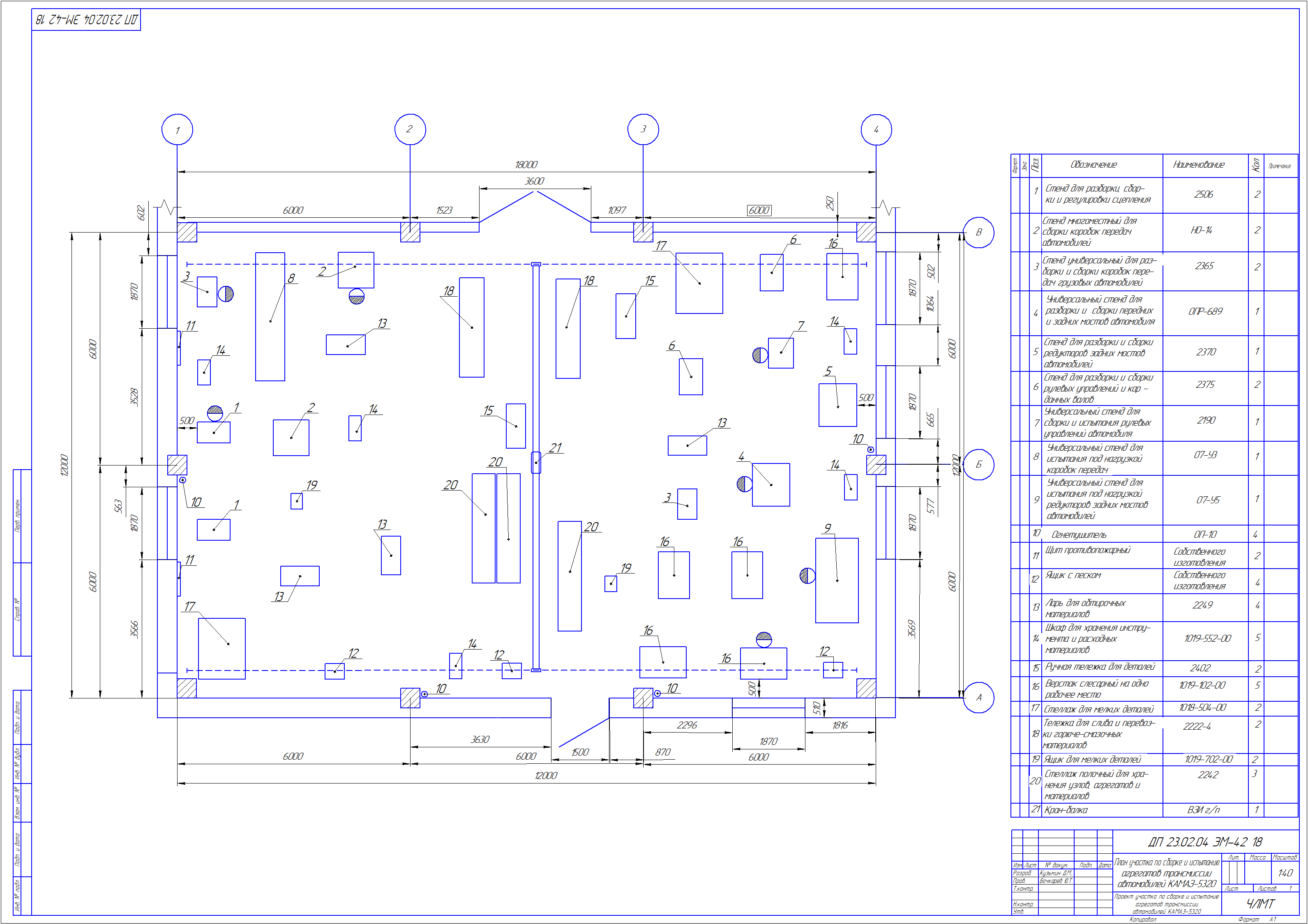Click the boxed 6000 dimension at the top
The image size is (1308, 924).
click(x=759, y=210)
